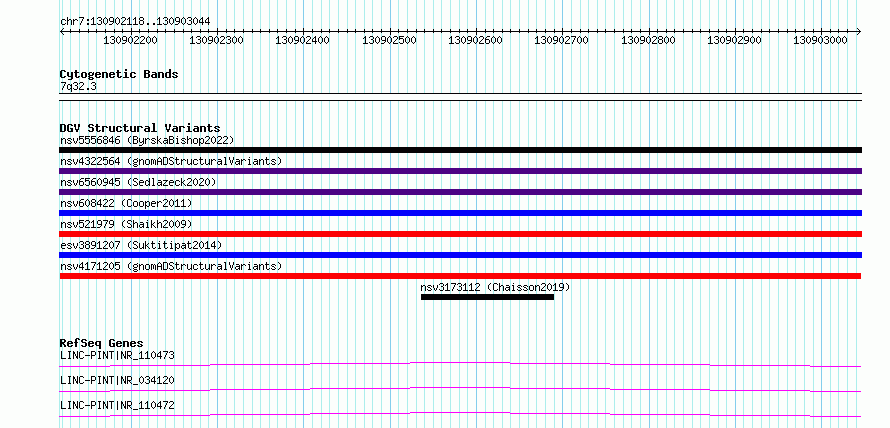The width and height of the screenshot is (890, 428).
Task: Click the blue bar of esv3891207
Action: (x=460, y=255)
